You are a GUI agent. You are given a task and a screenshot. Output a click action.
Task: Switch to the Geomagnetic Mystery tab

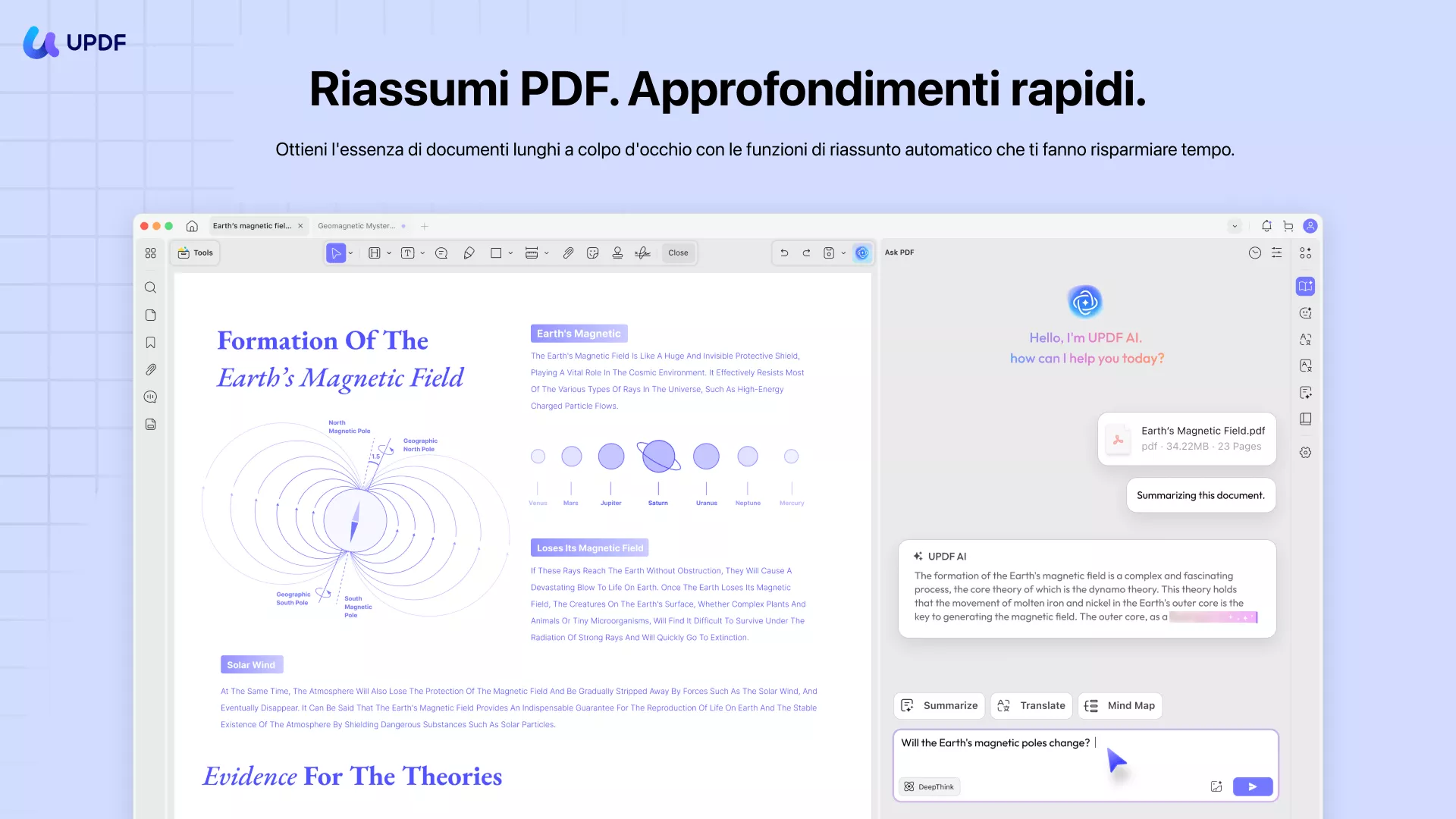point(356,226)
